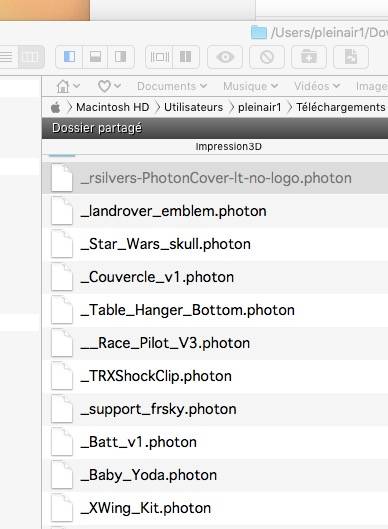Open the heart favorites dropdown
Screen dimensions: 388x529
pos(109,86)
